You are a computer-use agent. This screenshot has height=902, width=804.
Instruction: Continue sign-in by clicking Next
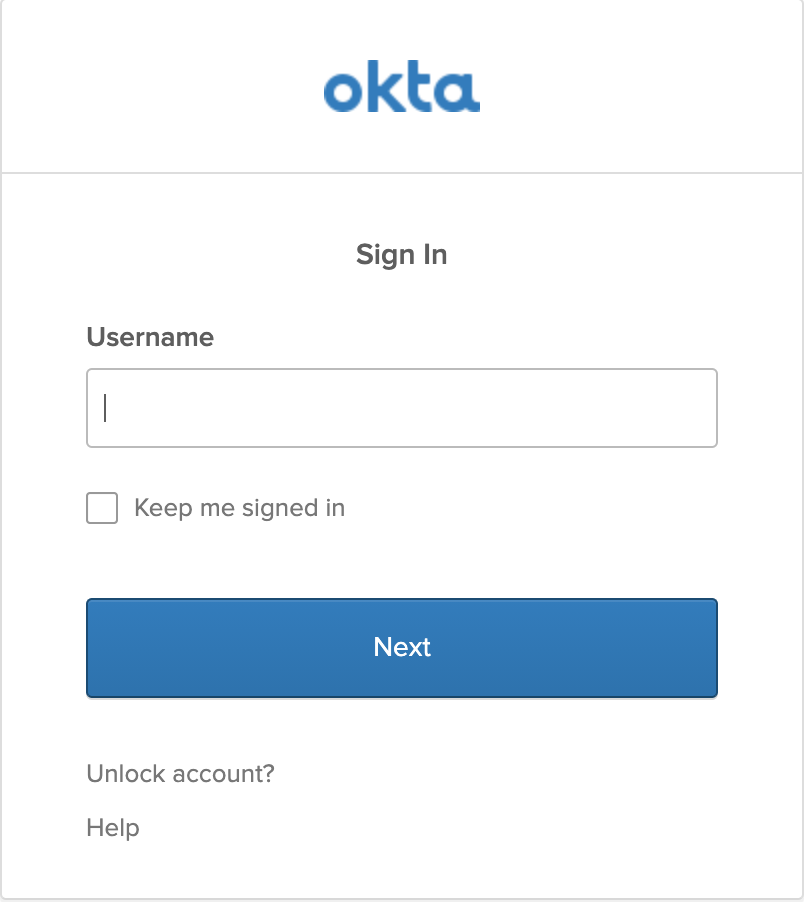click(x=401, y=647)
